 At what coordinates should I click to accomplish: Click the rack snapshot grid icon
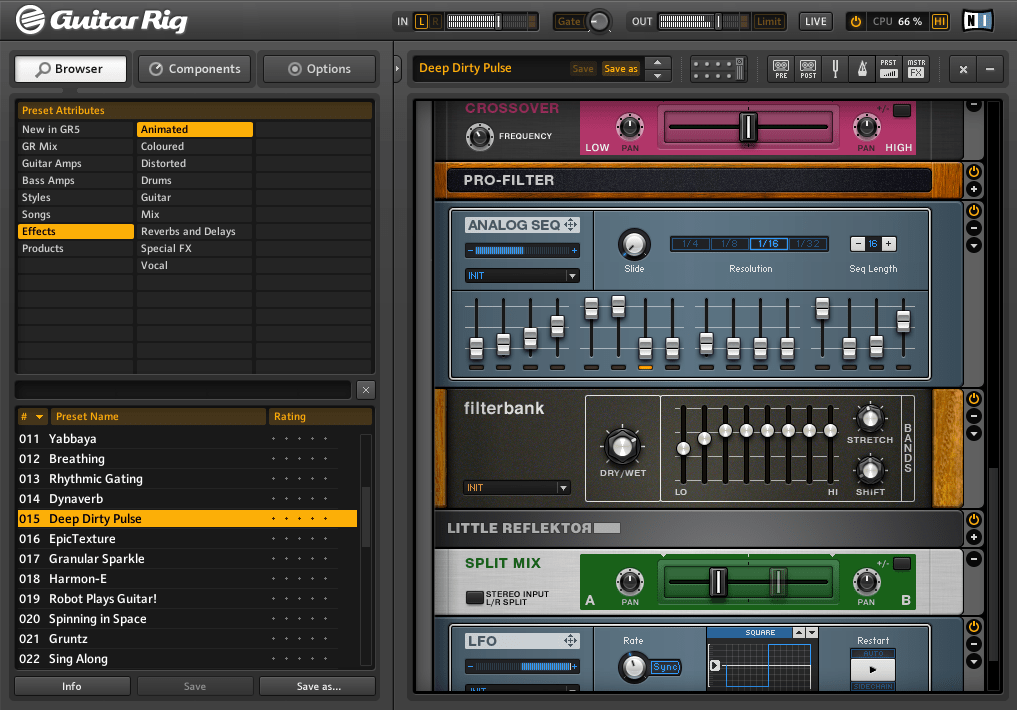(718, 69)
